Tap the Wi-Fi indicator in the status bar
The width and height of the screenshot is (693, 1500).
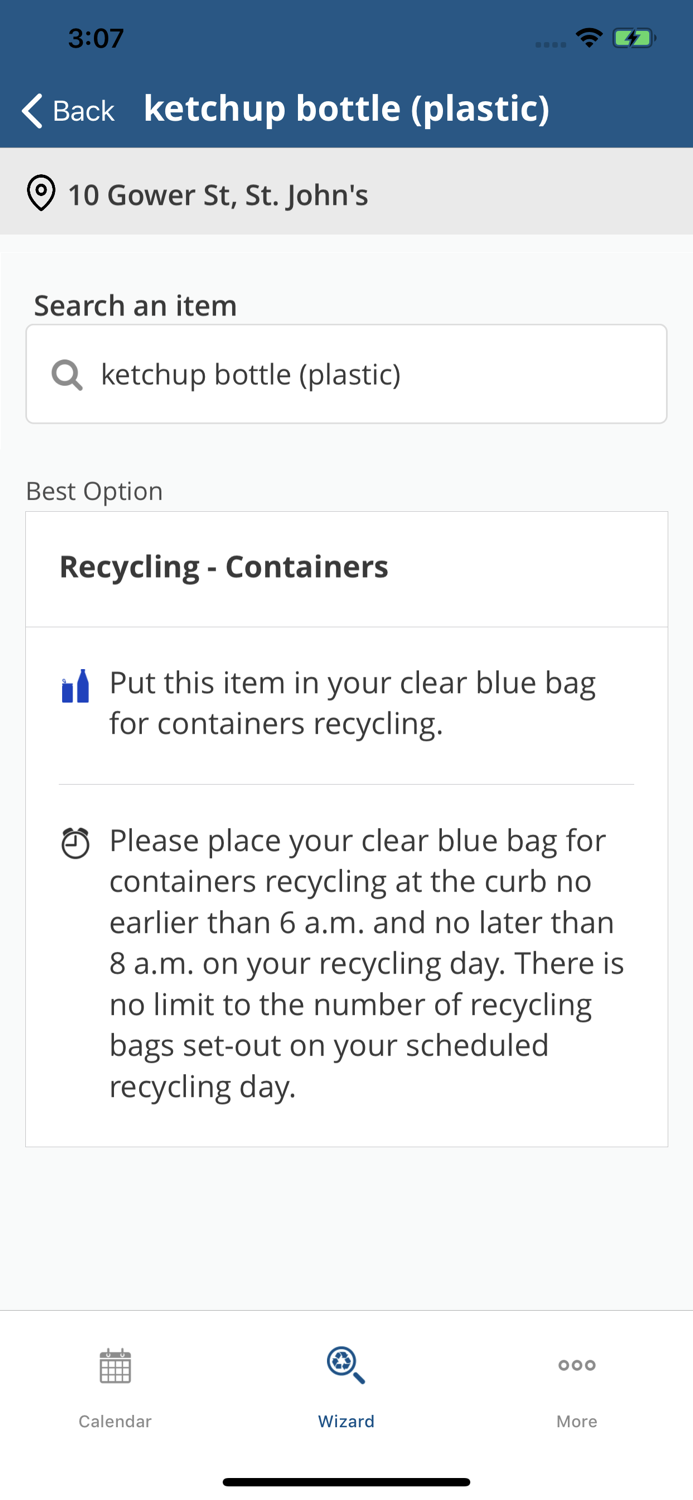click(588, 37)
